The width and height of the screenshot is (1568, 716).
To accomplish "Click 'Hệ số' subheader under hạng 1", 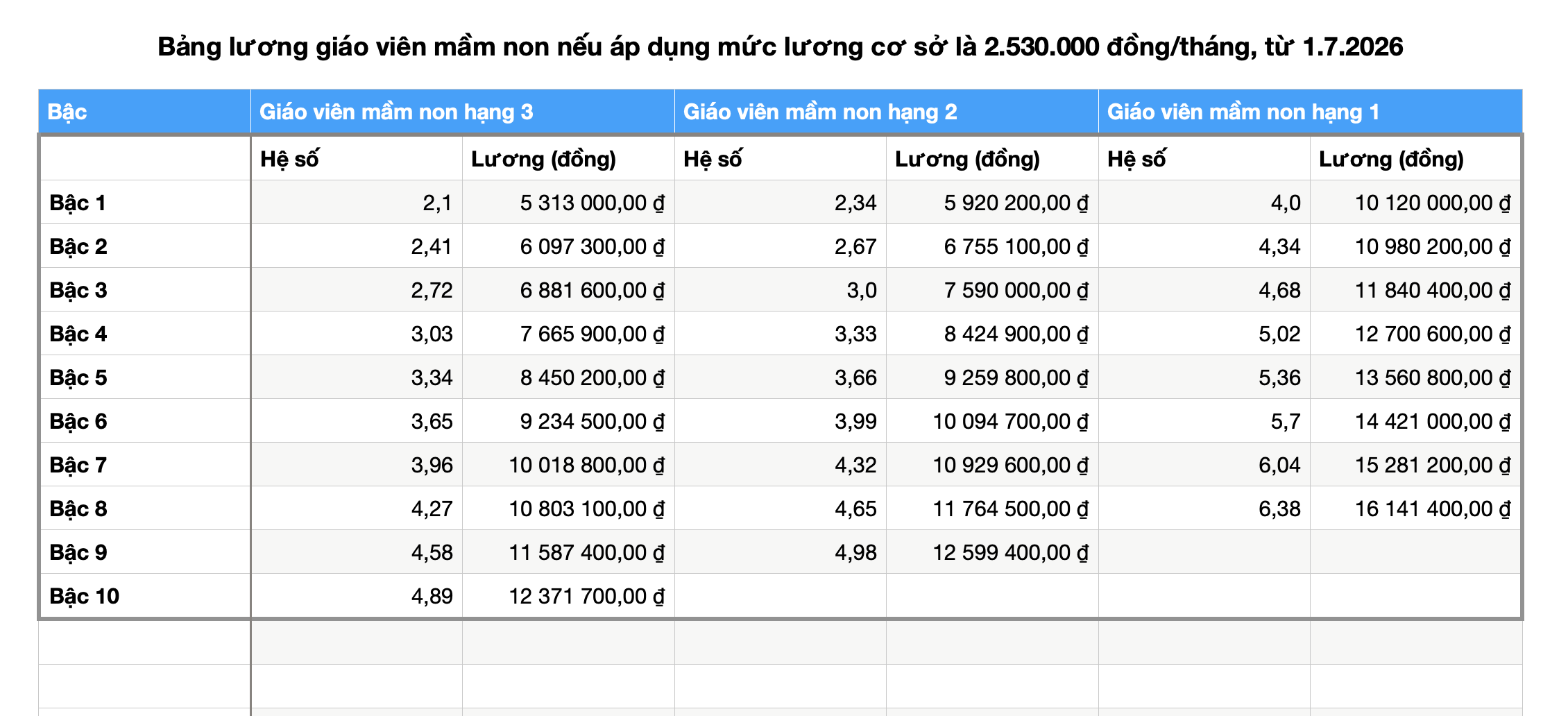I will [1204, 159].
